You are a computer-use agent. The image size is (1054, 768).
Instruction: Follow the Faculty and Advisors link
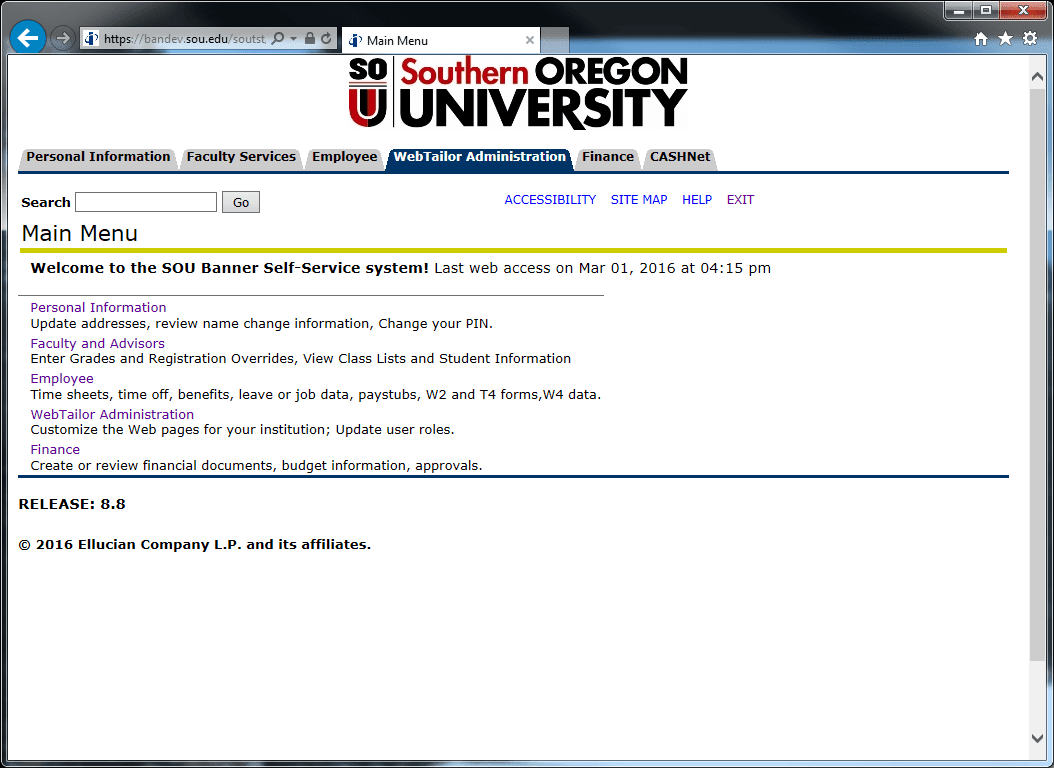pyautogui.click(x=97, y=343)
